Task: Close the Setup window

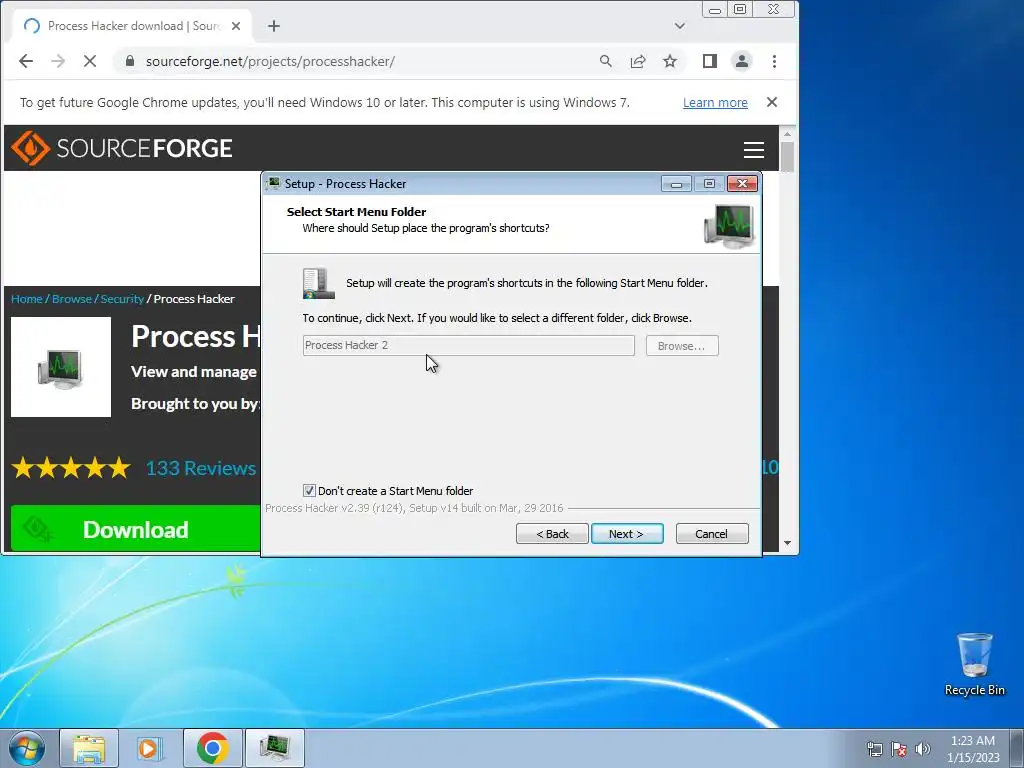Action: tap(743, 184)
